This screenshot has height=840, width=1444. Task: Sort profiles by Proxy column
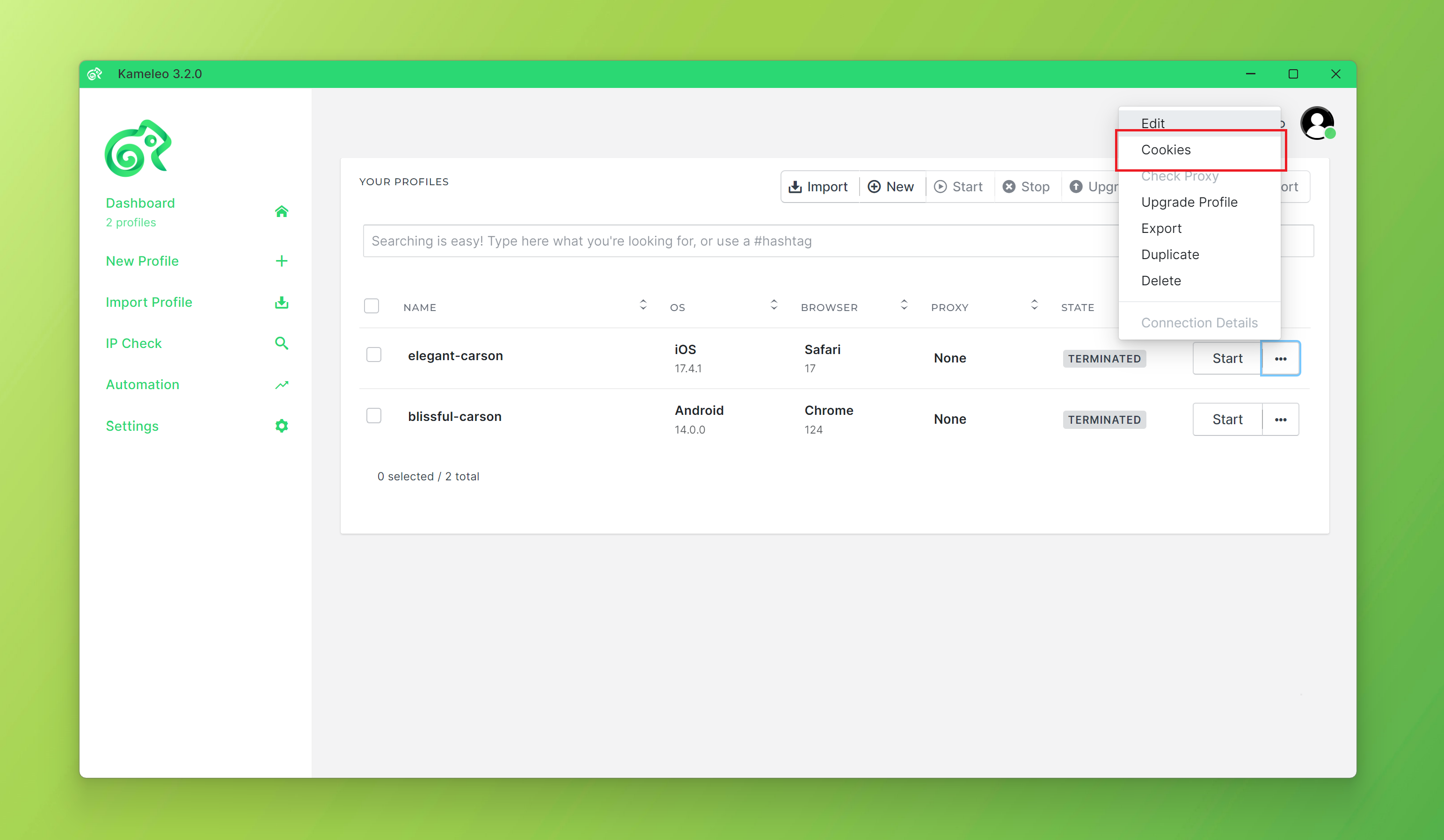[1034, 305]
